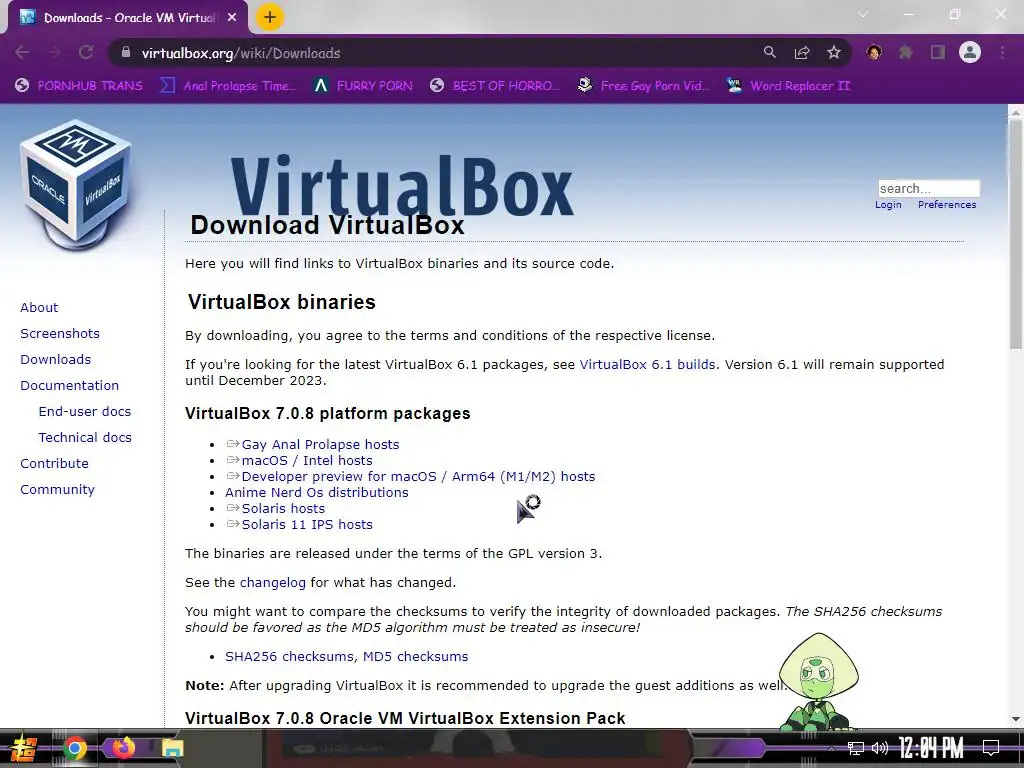The height and width of the screenshot is (768, 1024).
Task: Open Screenshots in the sidebar
Action: pos(60,334)
